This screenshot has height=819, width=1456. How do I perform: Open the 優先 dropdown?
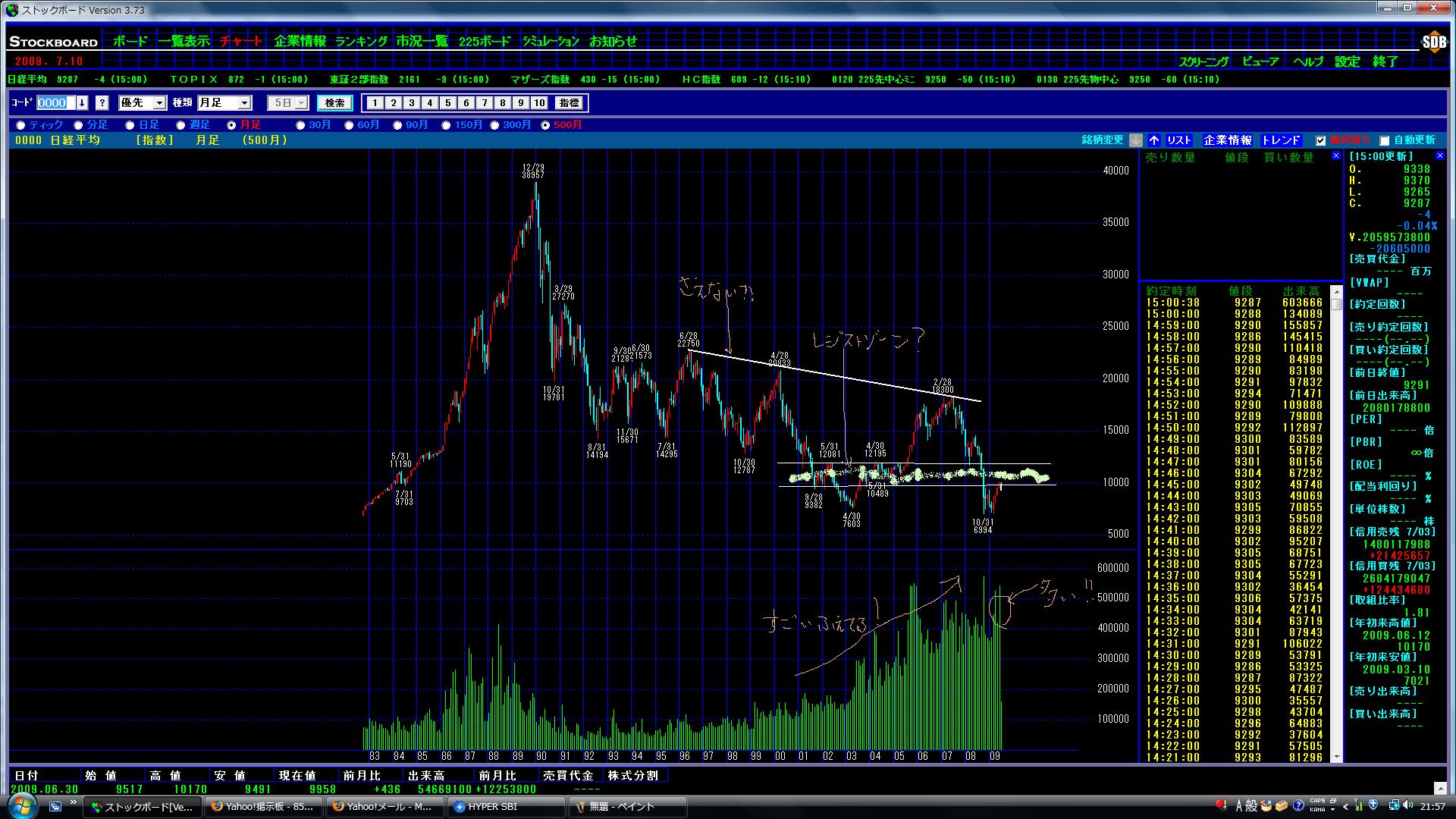(x=159, y=103)
